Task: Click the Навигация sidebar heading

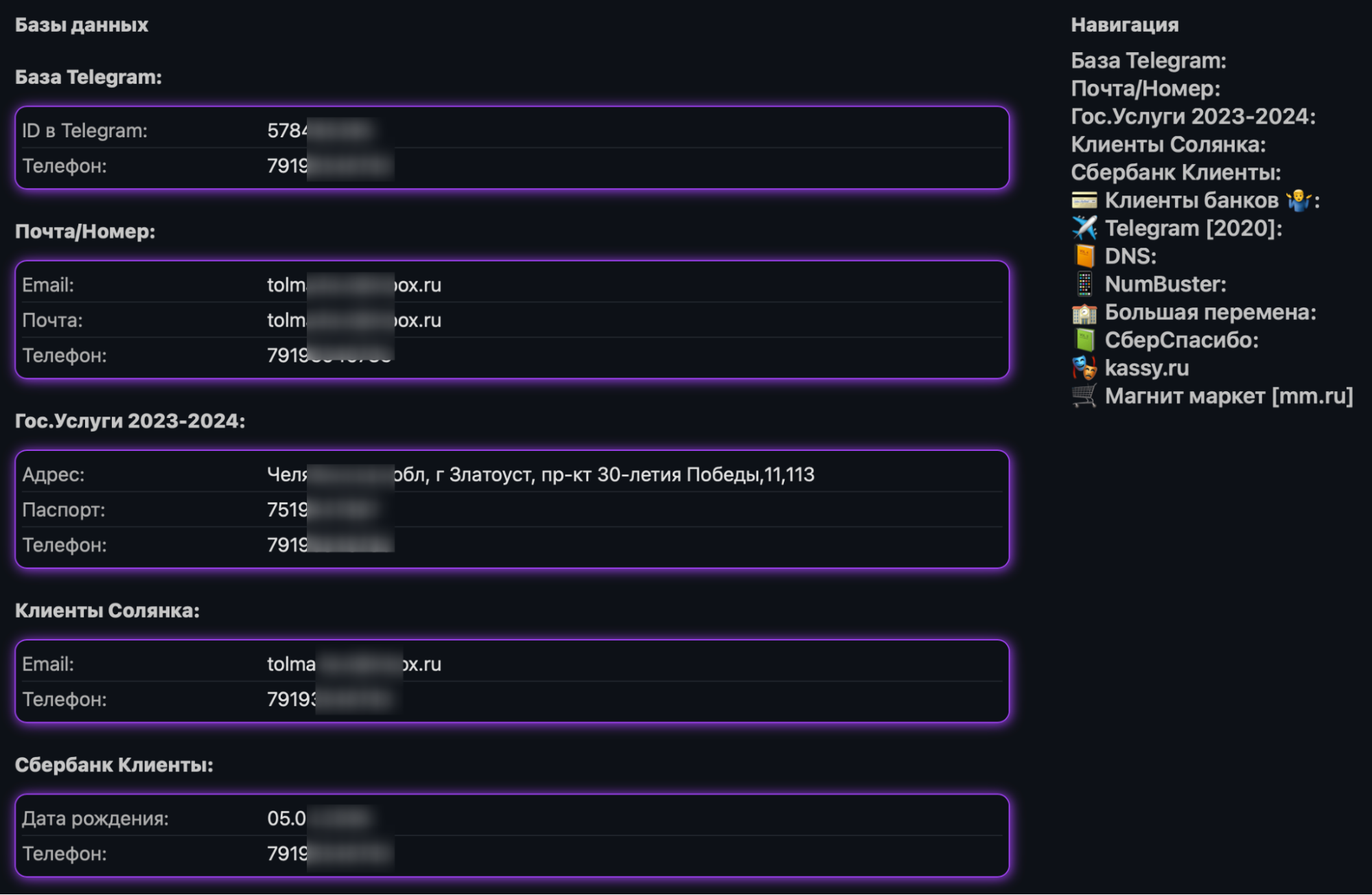Action: [x=1124, y=25]
